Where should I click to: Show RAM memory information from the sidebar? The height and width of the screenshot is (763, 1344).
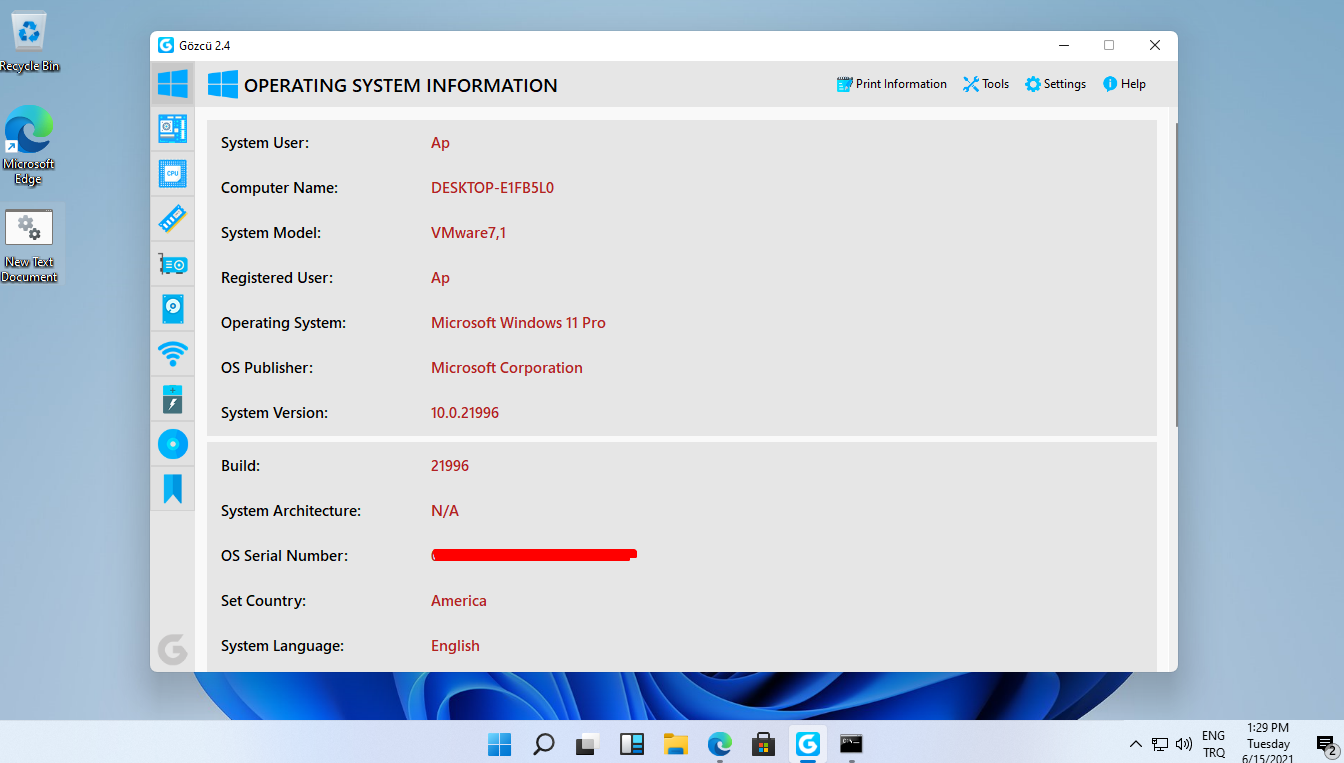(172, 219)
